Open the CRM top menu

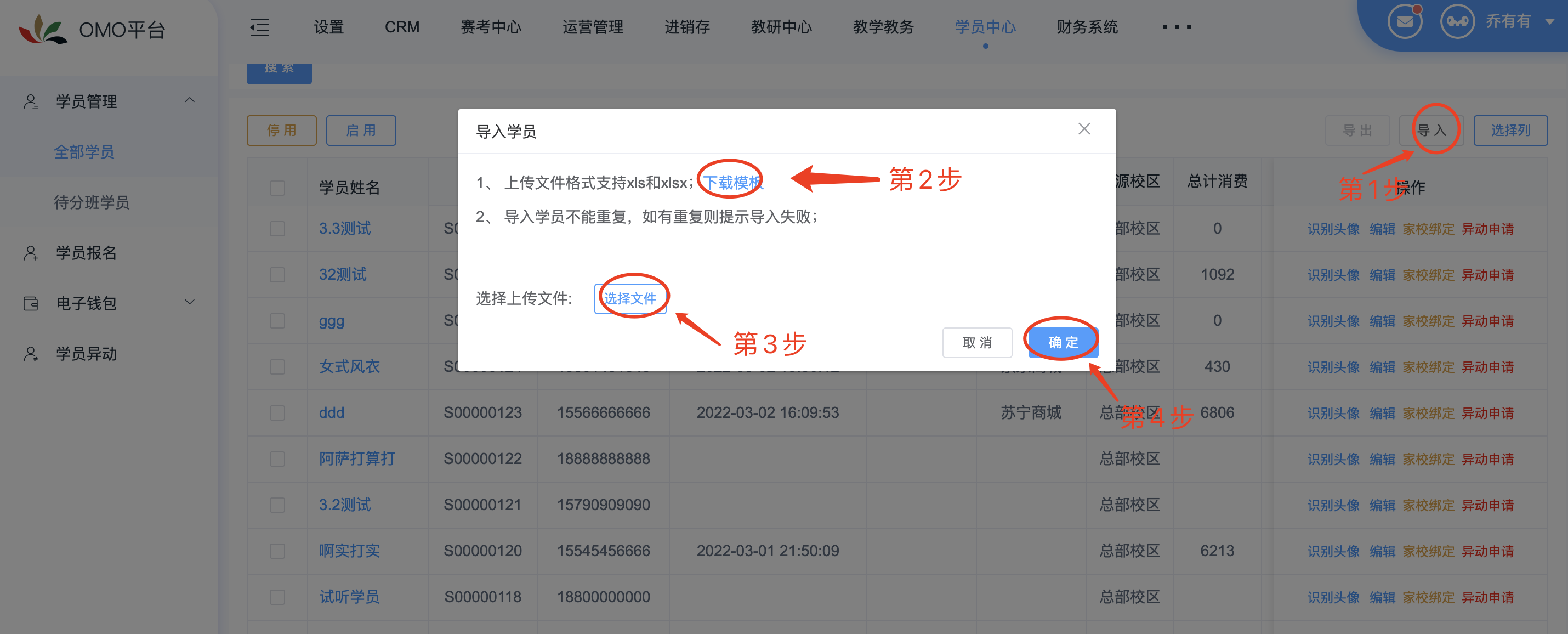tap(402, 27)
